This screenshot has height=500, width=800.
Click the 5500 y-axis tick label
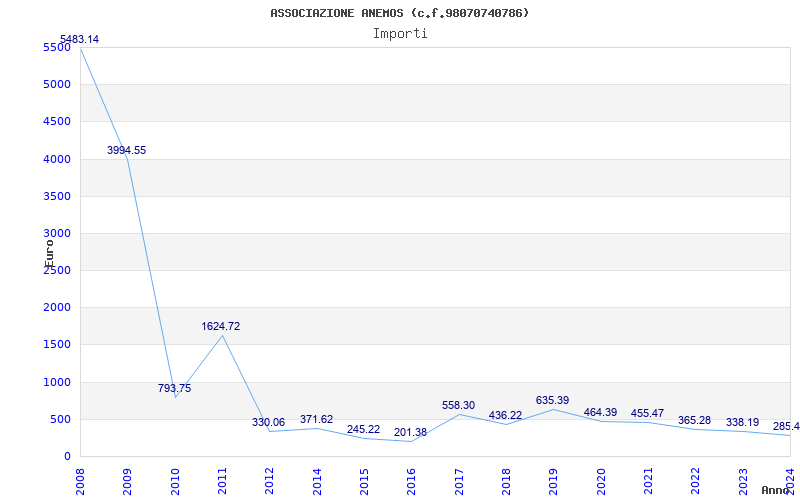[x=57, y=47]
